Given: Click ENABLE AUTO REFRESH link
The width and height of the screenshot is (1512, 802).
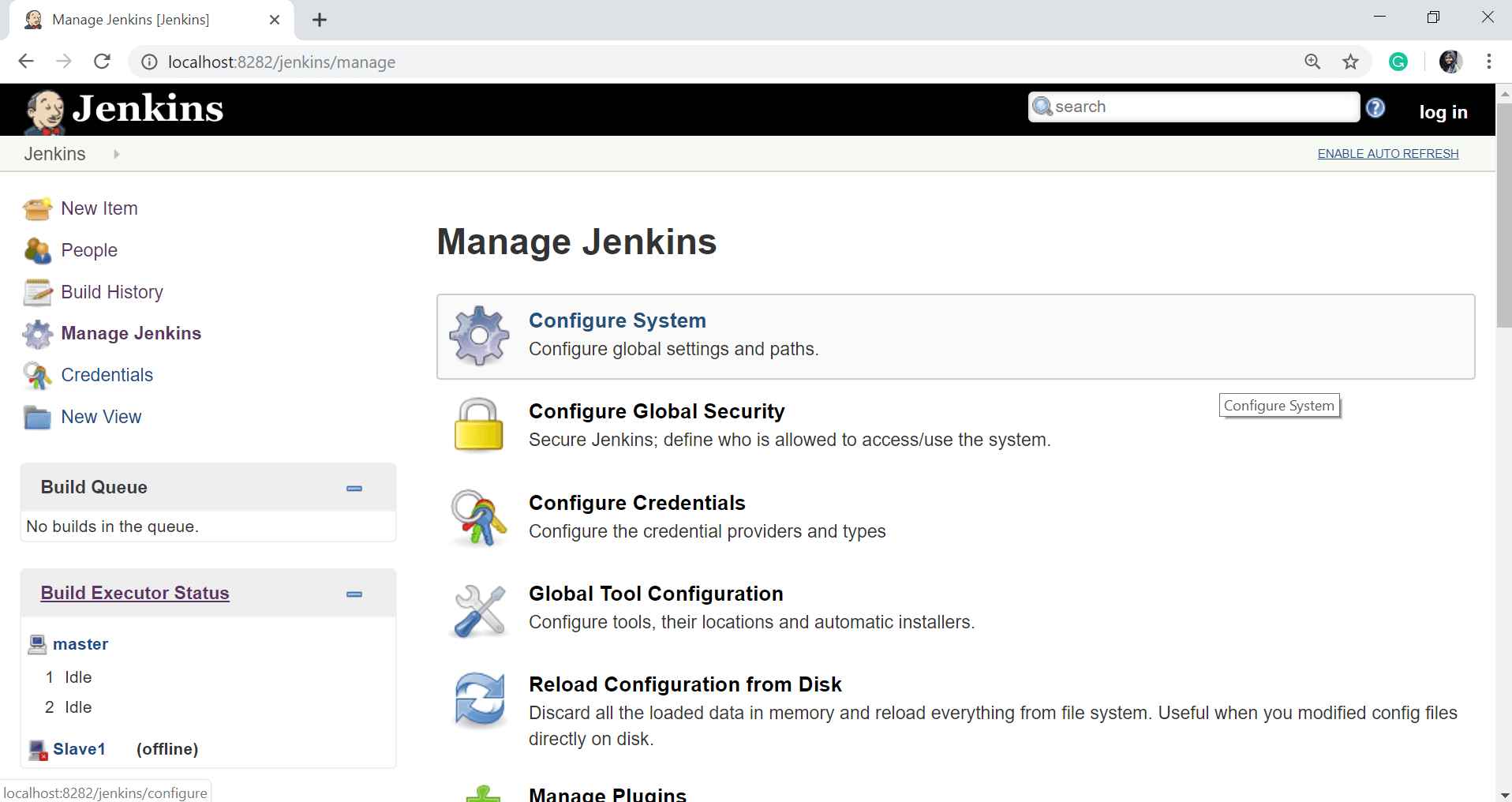Looking at the screenshot, I should pyautogui.click(x=1388, y=154).
